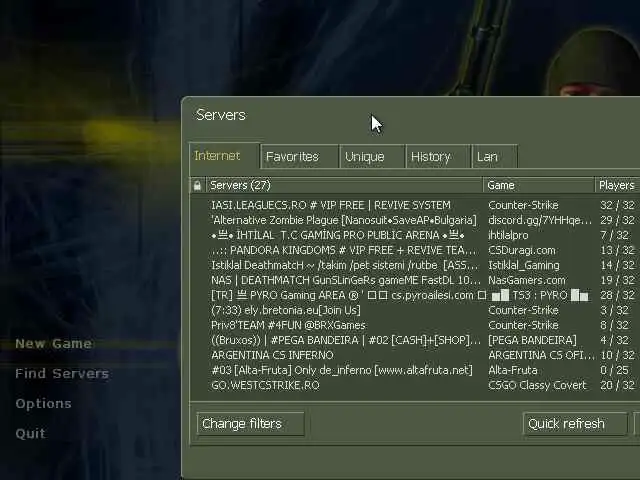The height and width of the screenshot is (480, 640).
Task: Select Find Servers in main menu
Action: pyautogui.click(x=62, y=373)
